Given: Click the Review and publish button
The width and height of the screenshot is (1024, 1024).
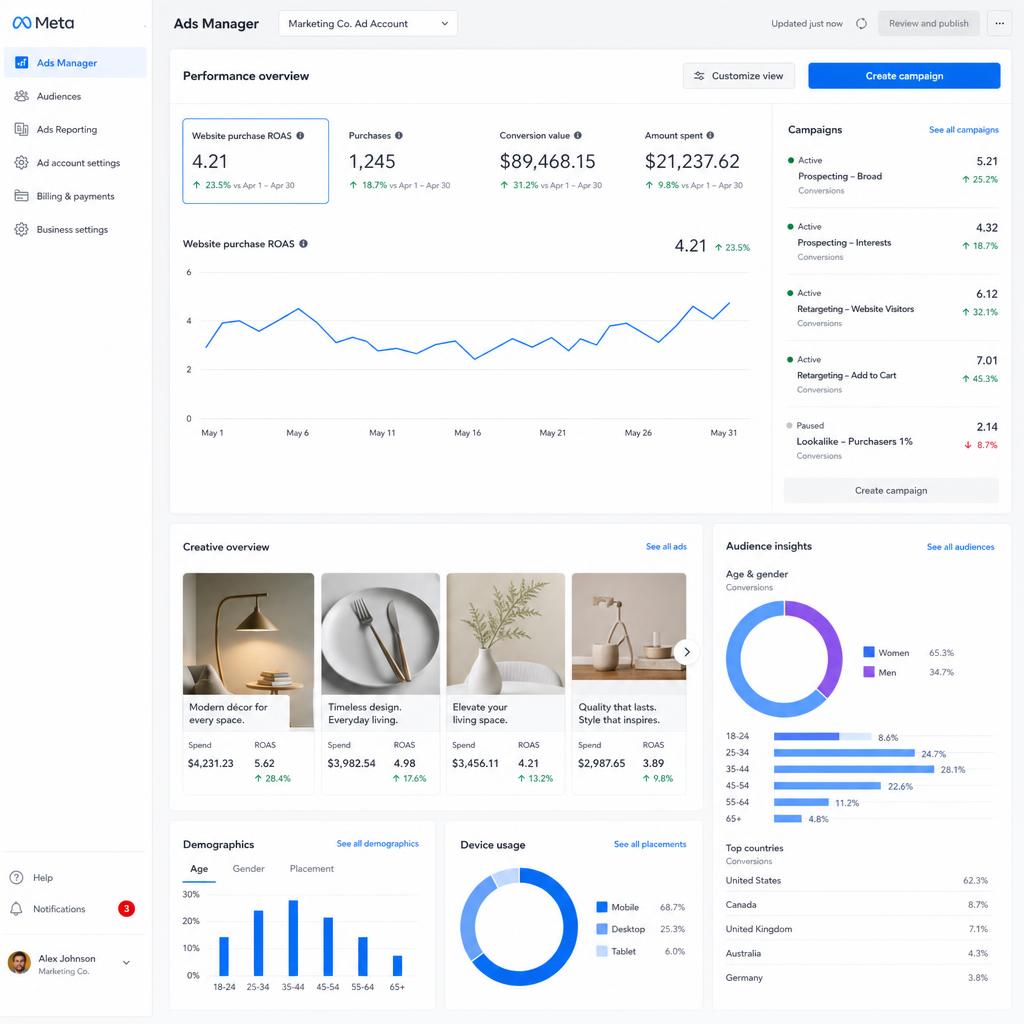Looking at the screenshot, I should 928,24.
